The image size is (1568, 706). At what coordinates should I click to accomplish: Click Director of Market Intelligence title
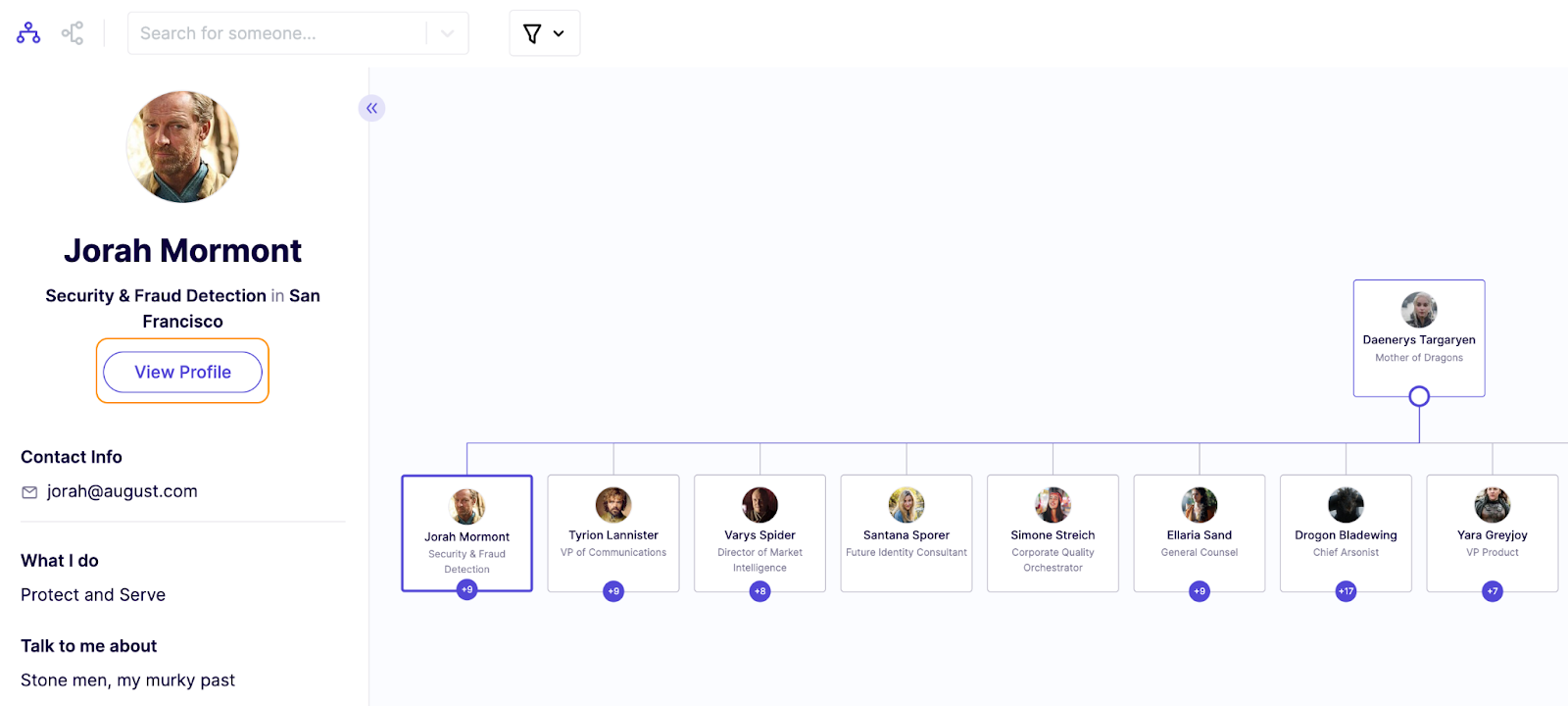(x=759, y=560)
